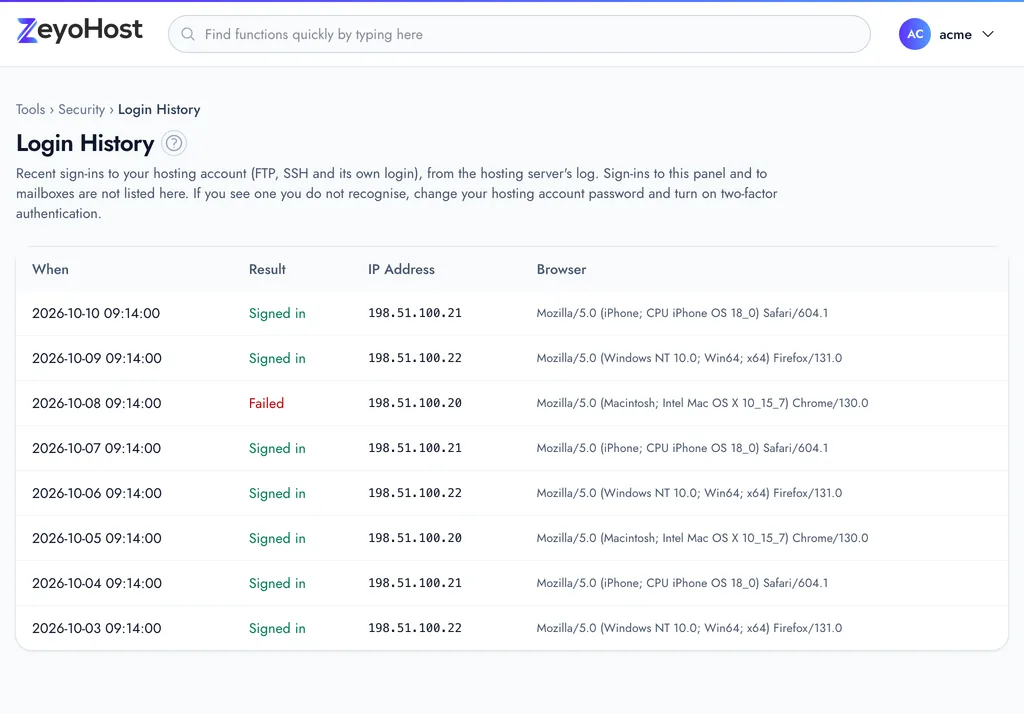Click the IP Address column header

pos(401,269)
